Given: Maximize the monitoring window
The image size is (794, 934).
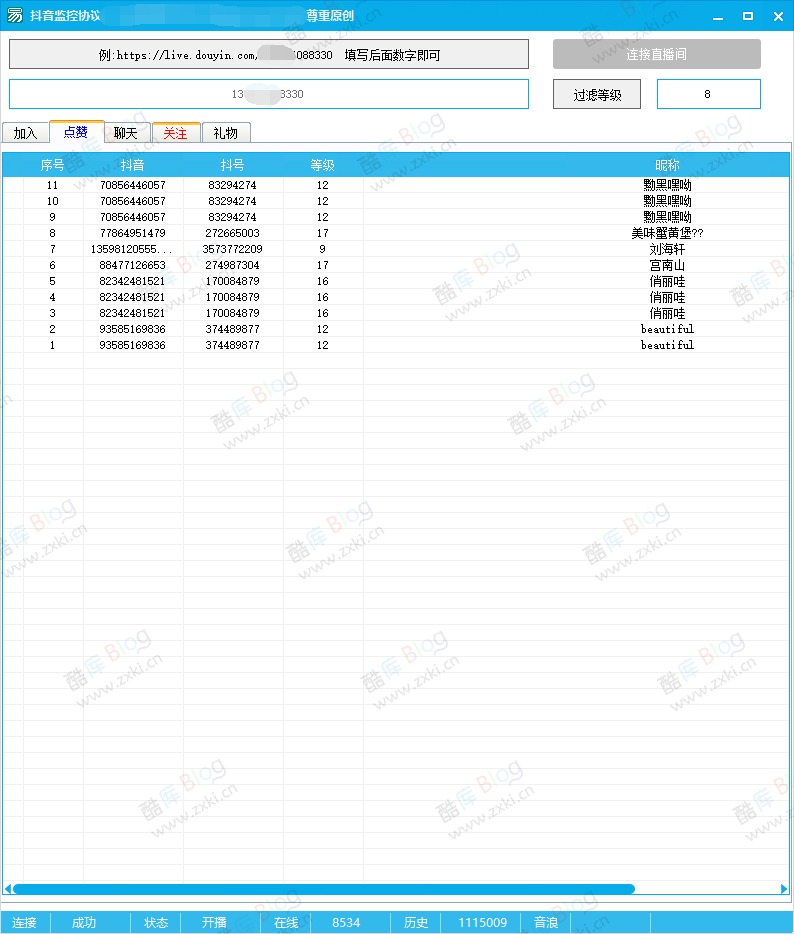Looking at the screenshot, I should pos(748,16).
